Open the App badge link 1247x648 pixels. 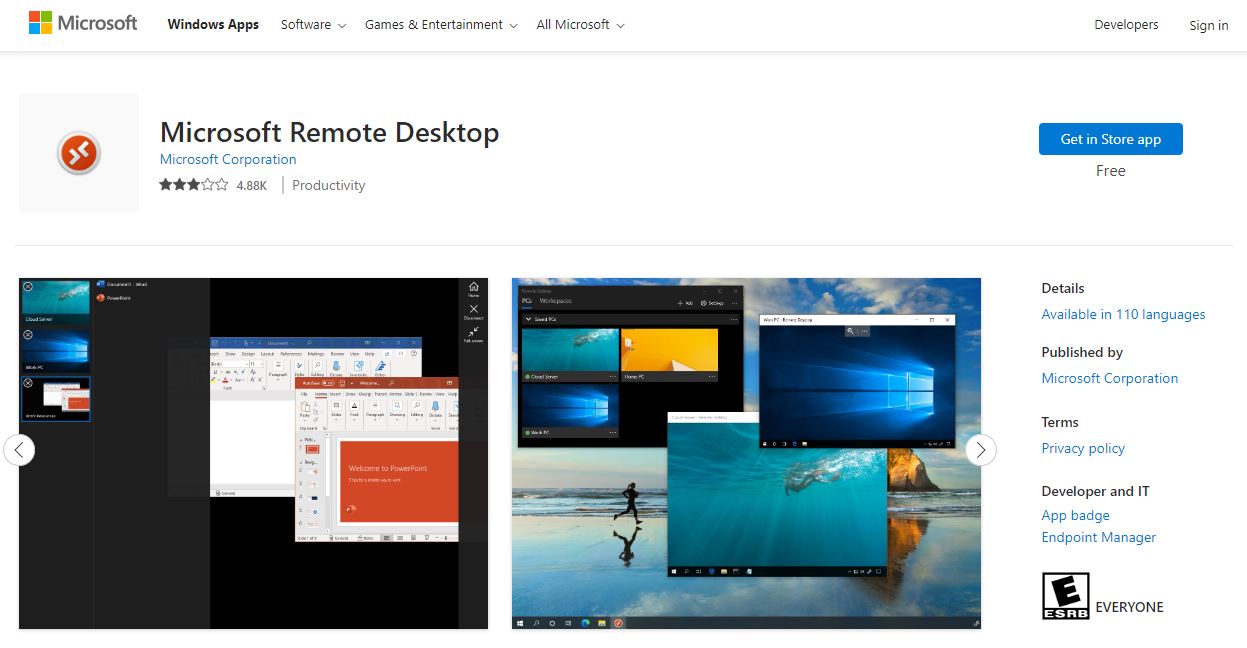pos(1075,515)
